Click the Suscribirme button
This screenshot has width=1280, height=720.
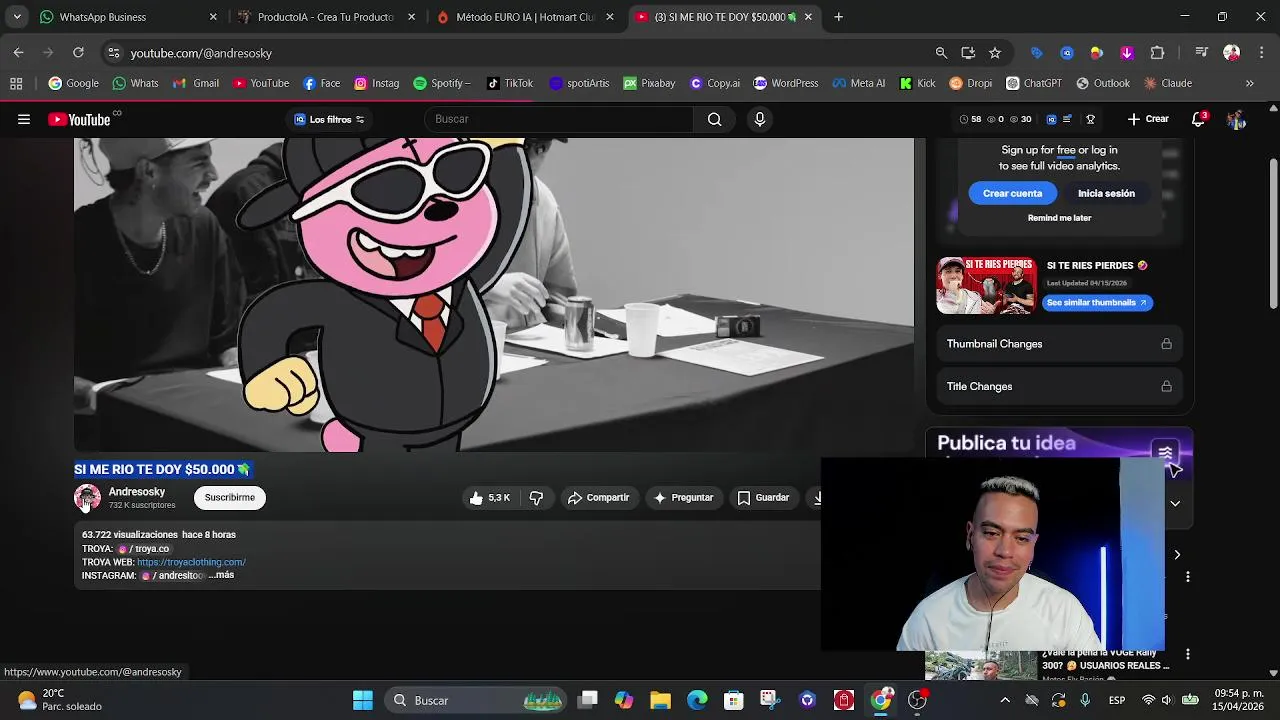coord(230,498)
